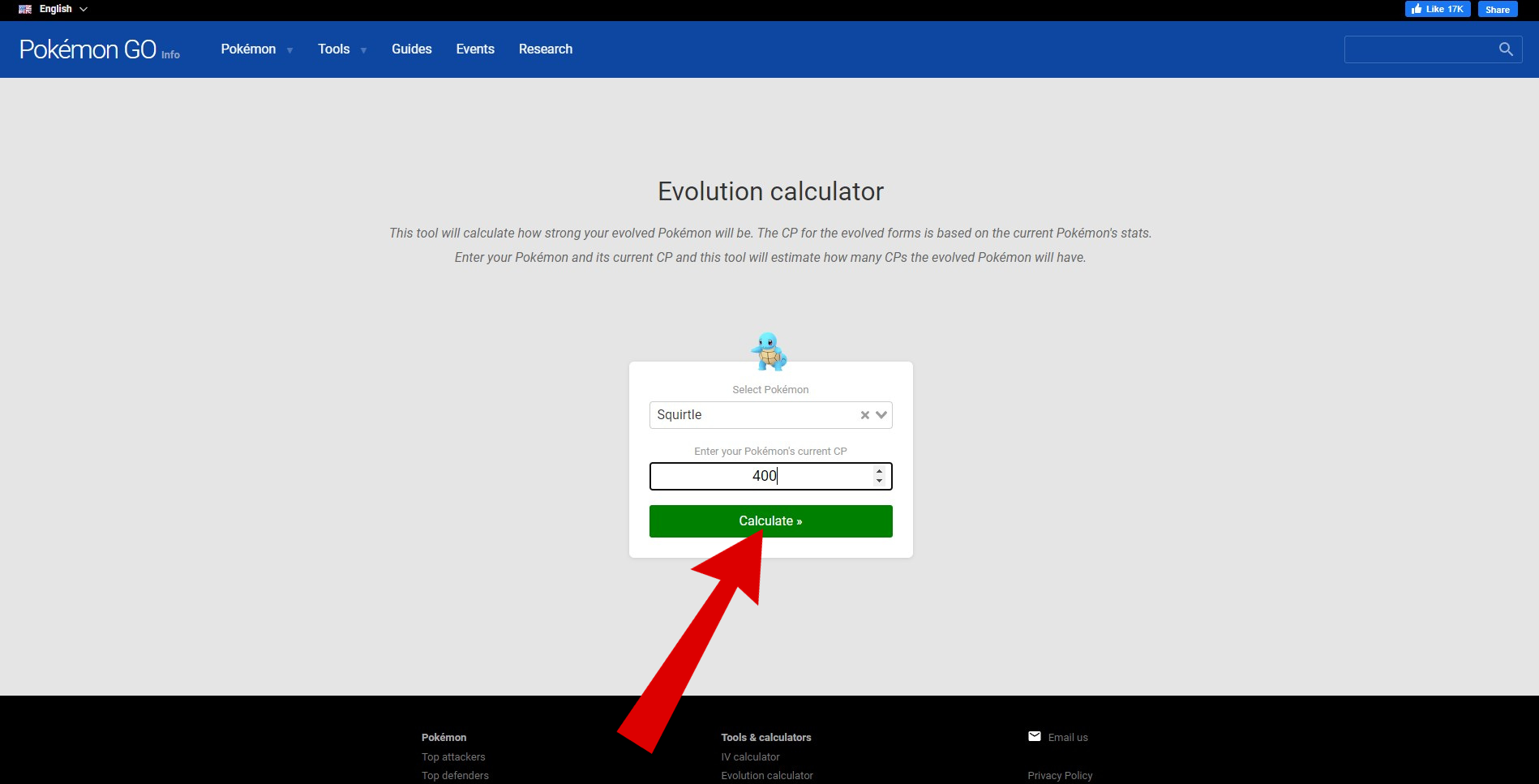Click the Facebook Share button
Screen dimensions: 1539x784
coord(1498,9)
